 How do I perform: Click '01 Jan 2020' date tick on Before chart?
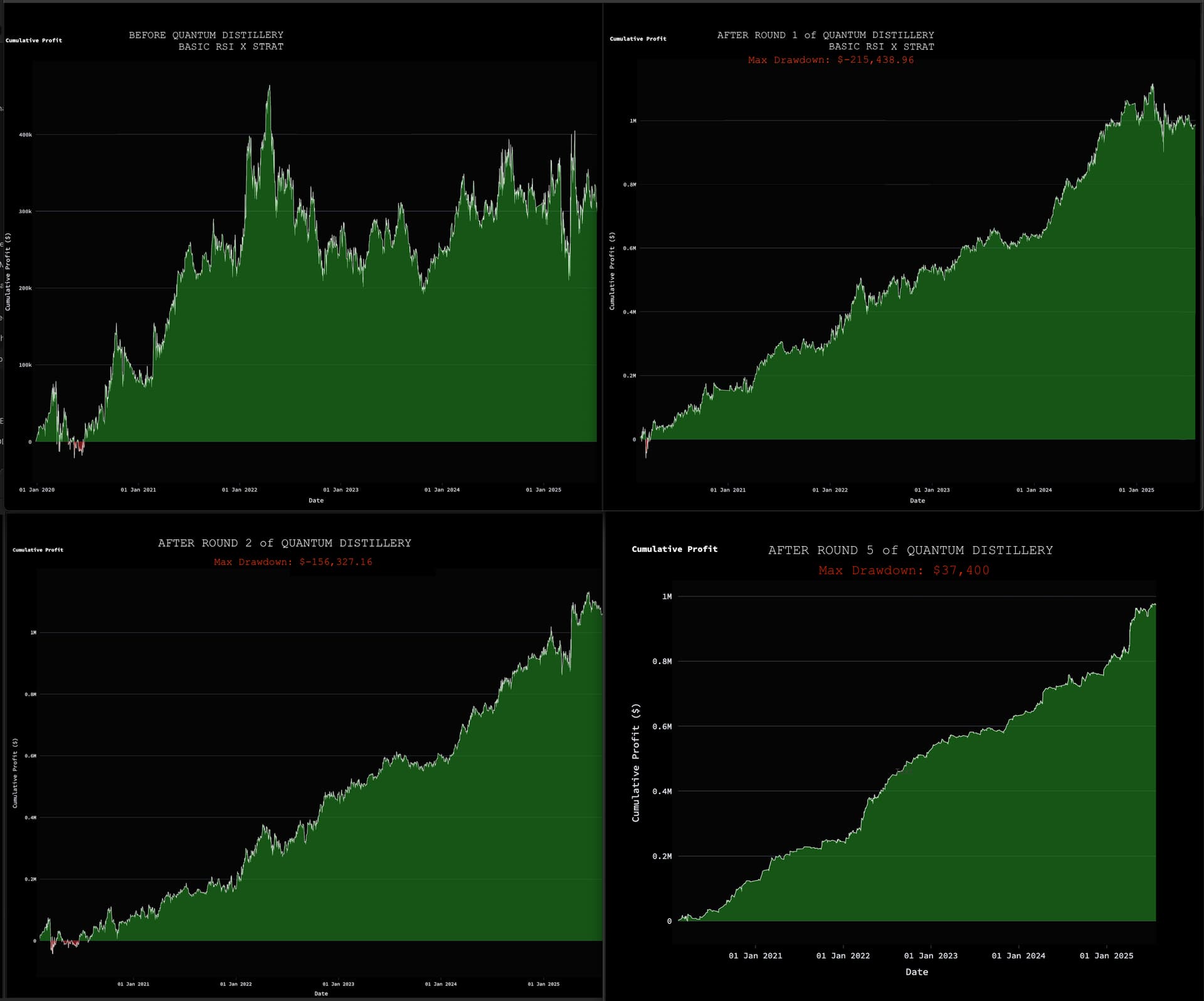(37, 490)
